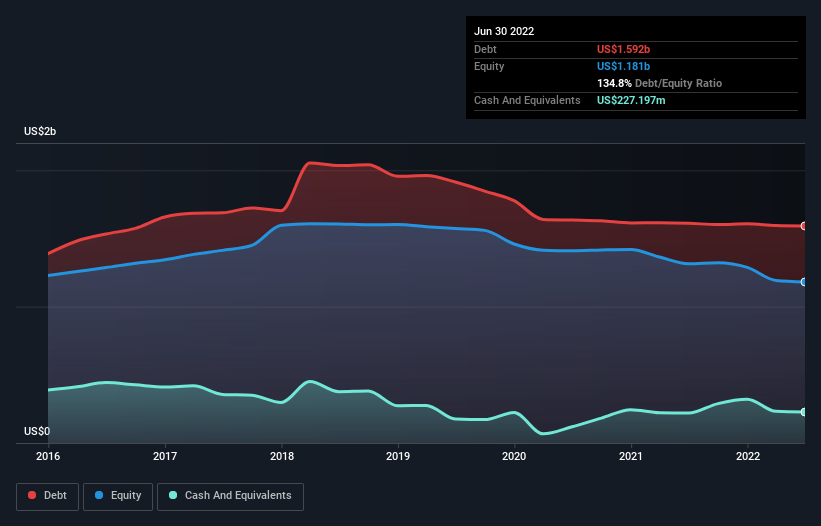Image resolution: width=821 pixels, height=526 pixels.
Task: Click the US$0 axis label
Action: (x=37, y=431)
